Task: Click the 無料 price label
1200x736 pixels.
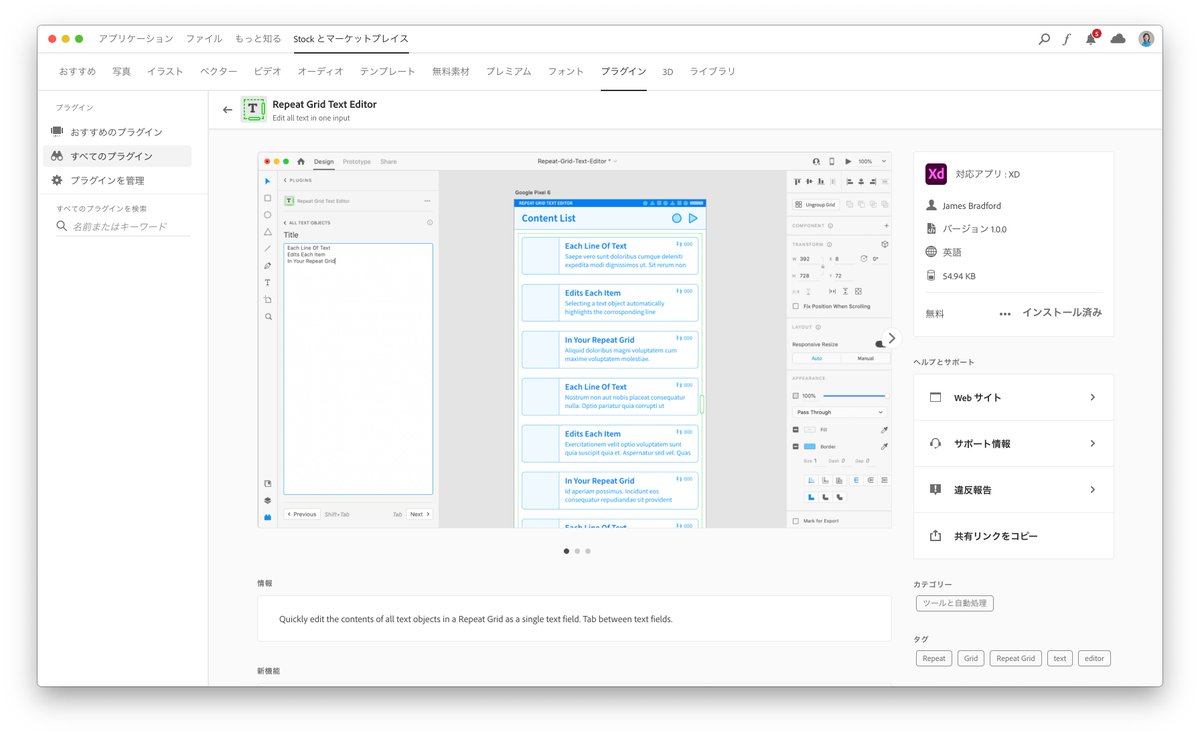Action: 934,314
